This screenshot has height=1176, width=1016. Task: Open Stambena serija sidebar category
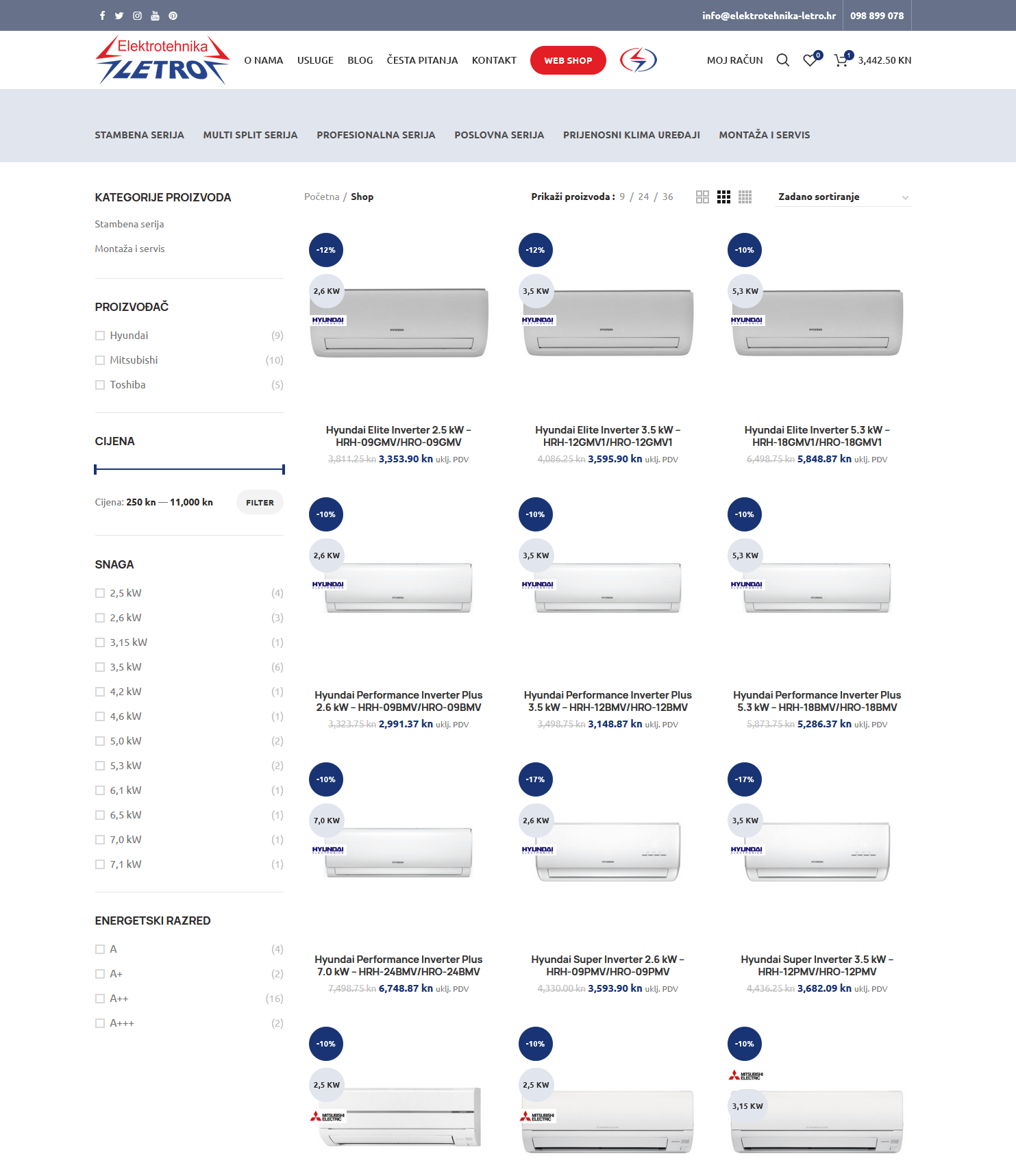[129, 224]
